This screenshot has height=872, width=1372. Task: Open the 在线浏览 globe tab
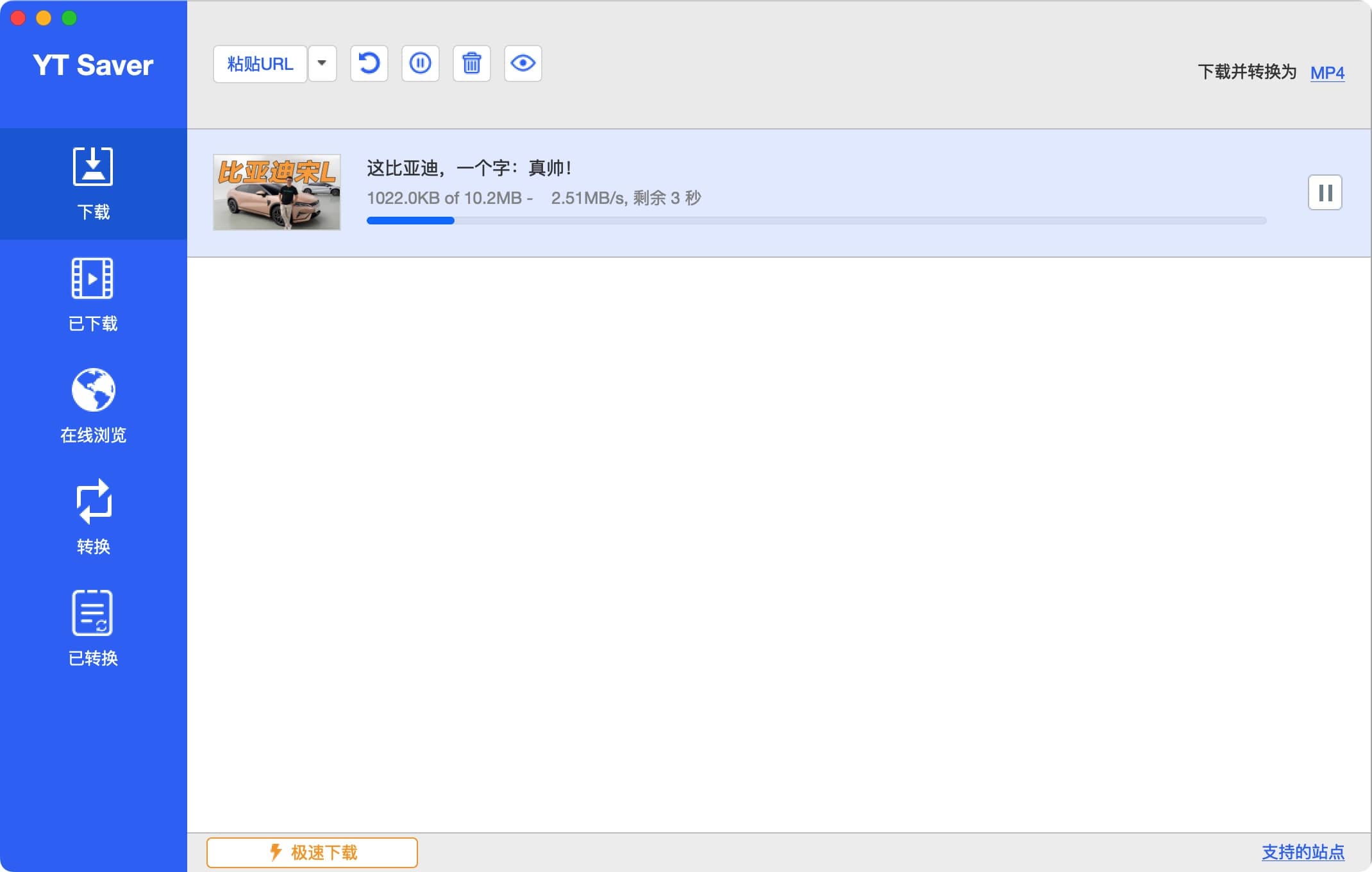[x=94, y=407]
